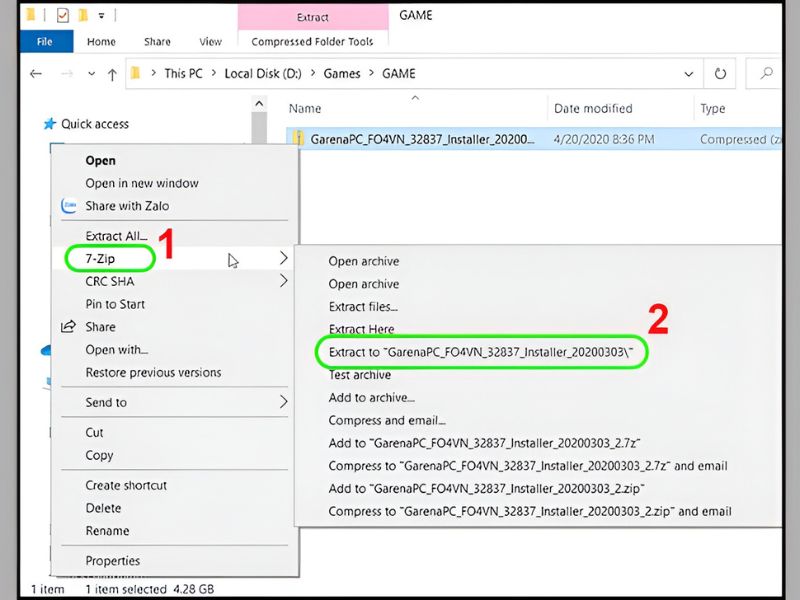The image size is (800, 600).
Task: Sort by Date modified column header
Action: [x=593, y=108]
